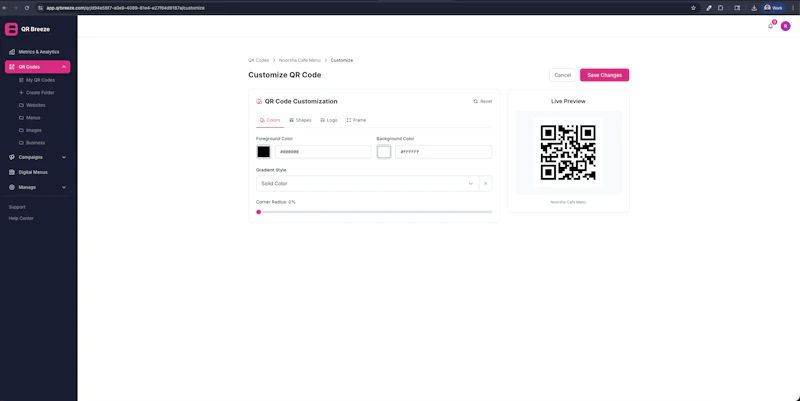The image size is (800, 401).
Task: Open My QR Codes
Action: point(40,80)
